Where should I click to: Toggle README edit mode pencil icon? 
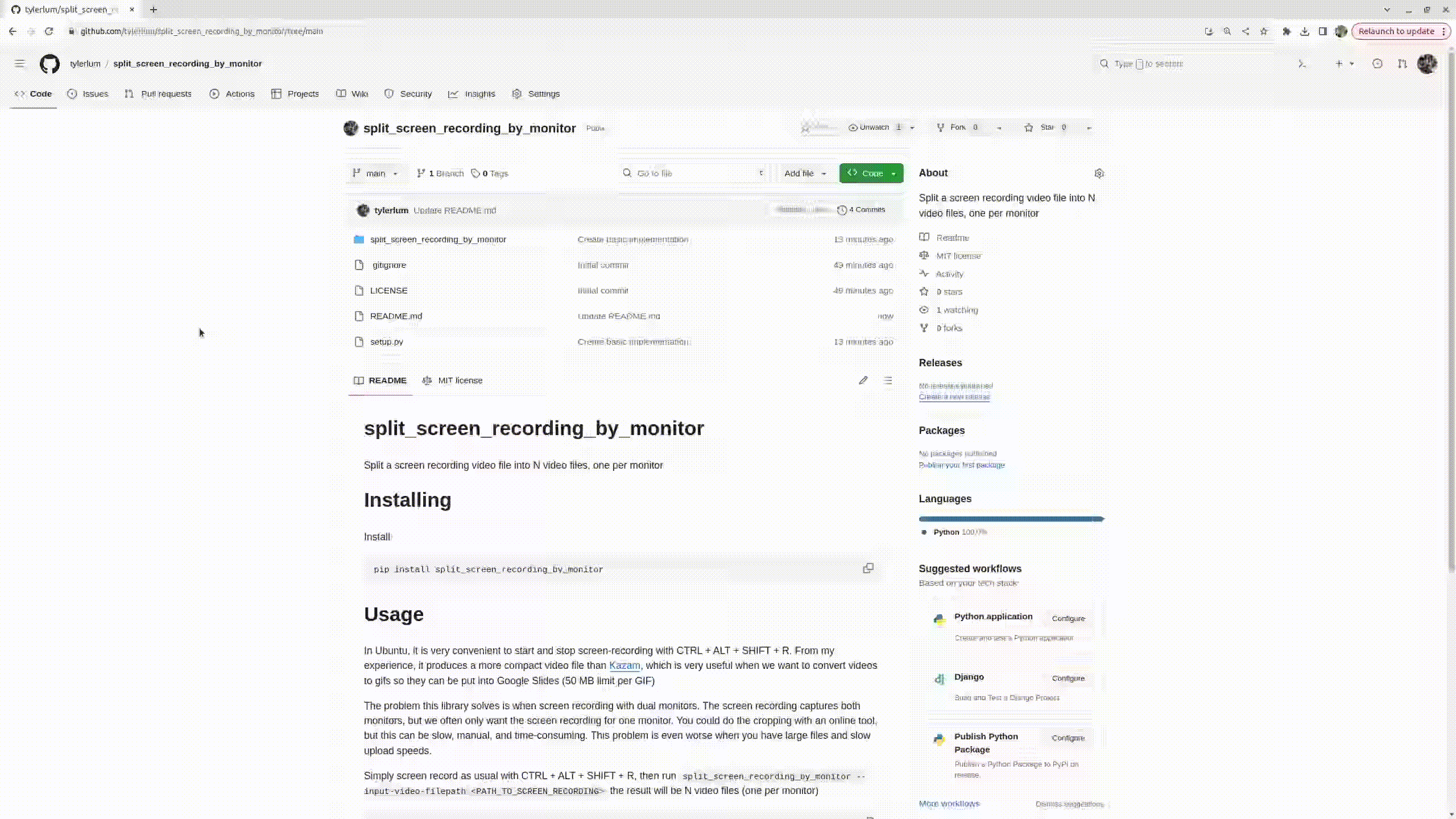pyautogui.click(x=863, y=380)
